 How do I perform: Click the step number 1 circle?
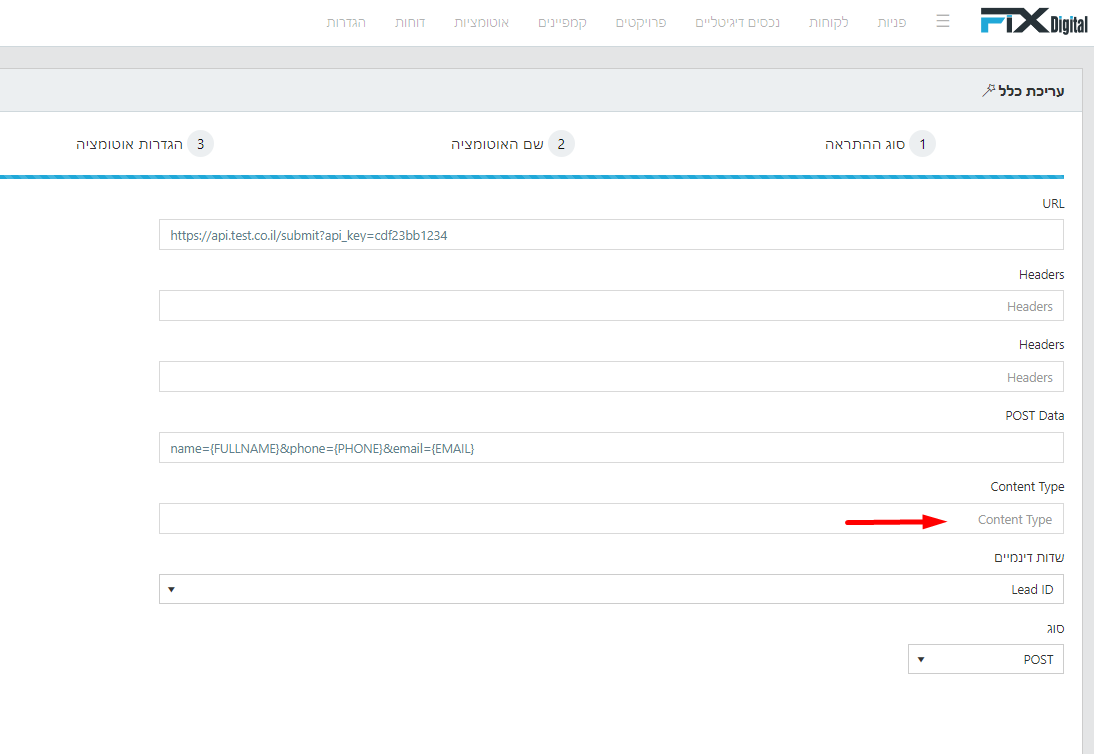point(922,144)
